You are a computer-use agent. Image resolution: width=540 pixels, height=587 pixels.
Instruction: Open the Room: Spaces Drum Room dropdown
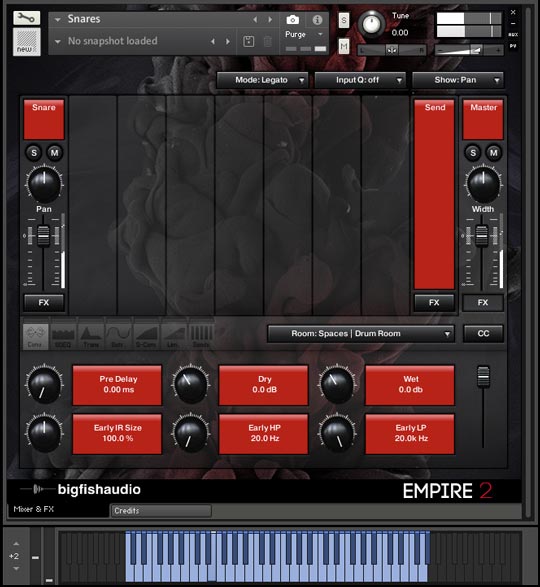click(x=361, y=334)
